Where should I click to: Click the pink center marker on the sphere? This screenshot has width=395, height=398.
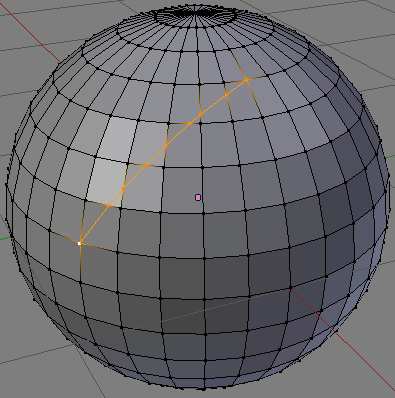click(x=198, y=198)
